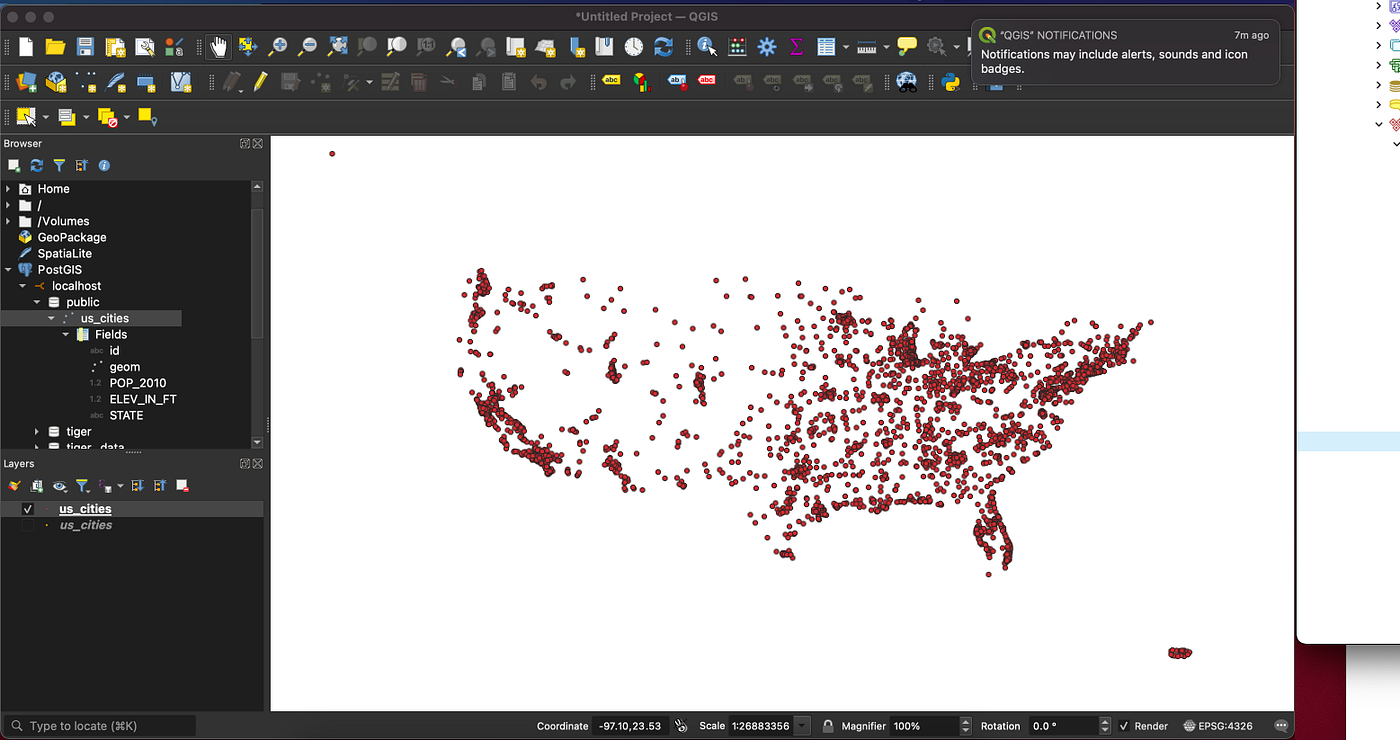Screen dimensions: 1400x740
Task: Toggle the Render checkbox in status bar
Action: (x=1124, y=726)
